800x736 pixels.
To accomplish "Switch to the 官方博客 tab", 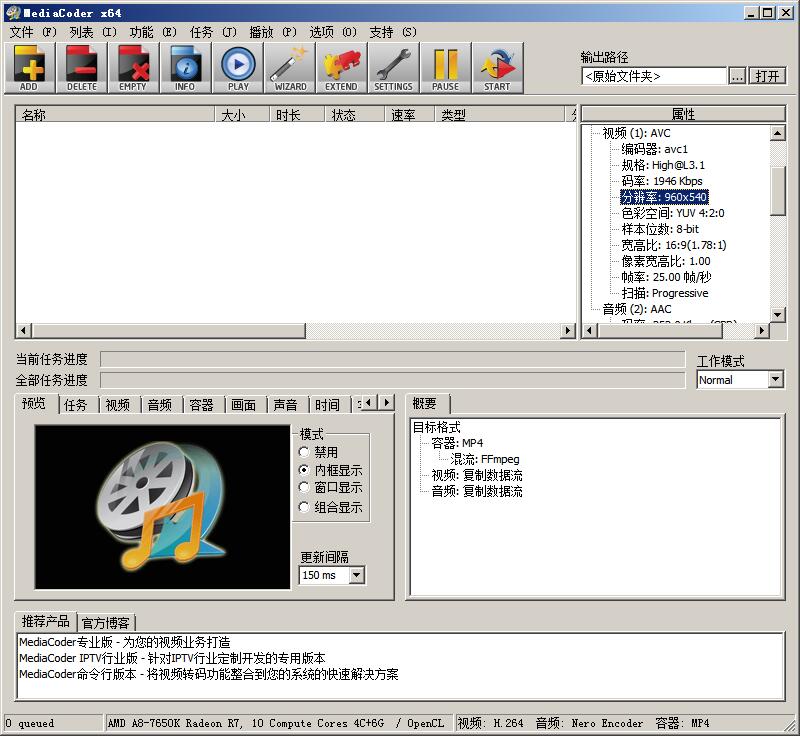I will 106,623.
